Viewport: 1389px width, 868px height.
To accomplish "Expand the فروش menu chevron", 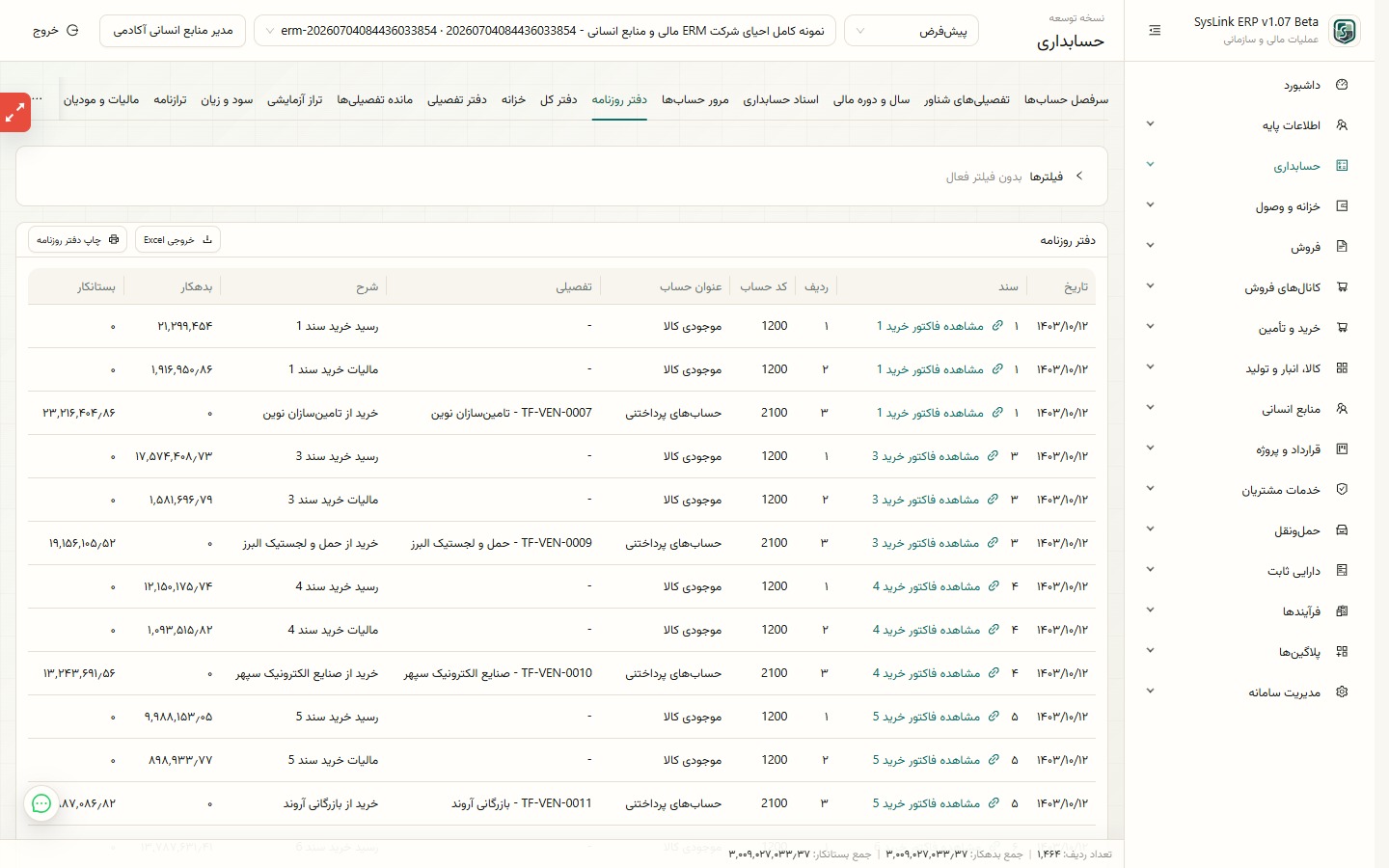I will pos(1150,246).
